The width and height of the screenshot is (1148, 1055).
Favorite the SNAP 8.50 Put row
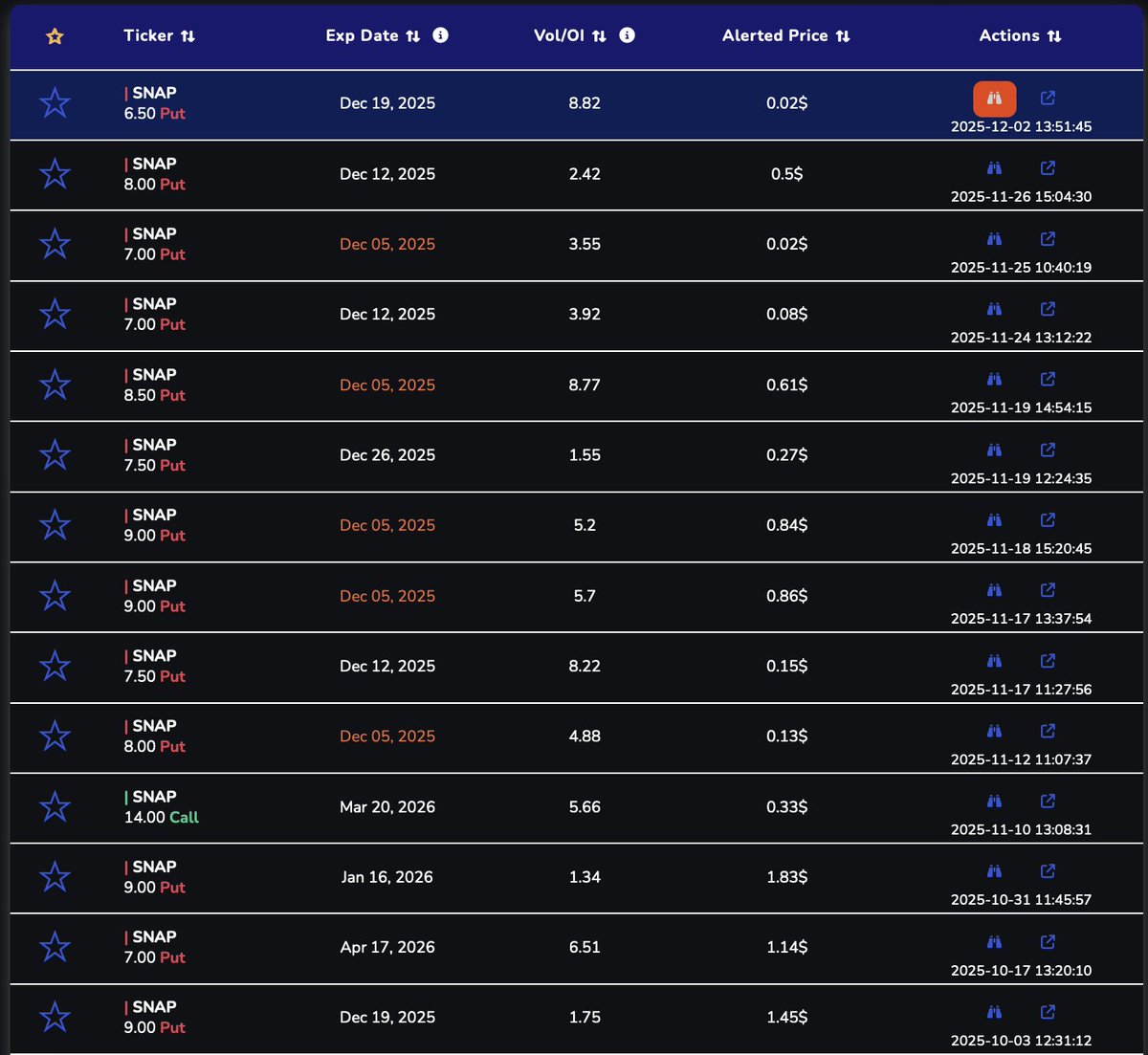[55, 385]
